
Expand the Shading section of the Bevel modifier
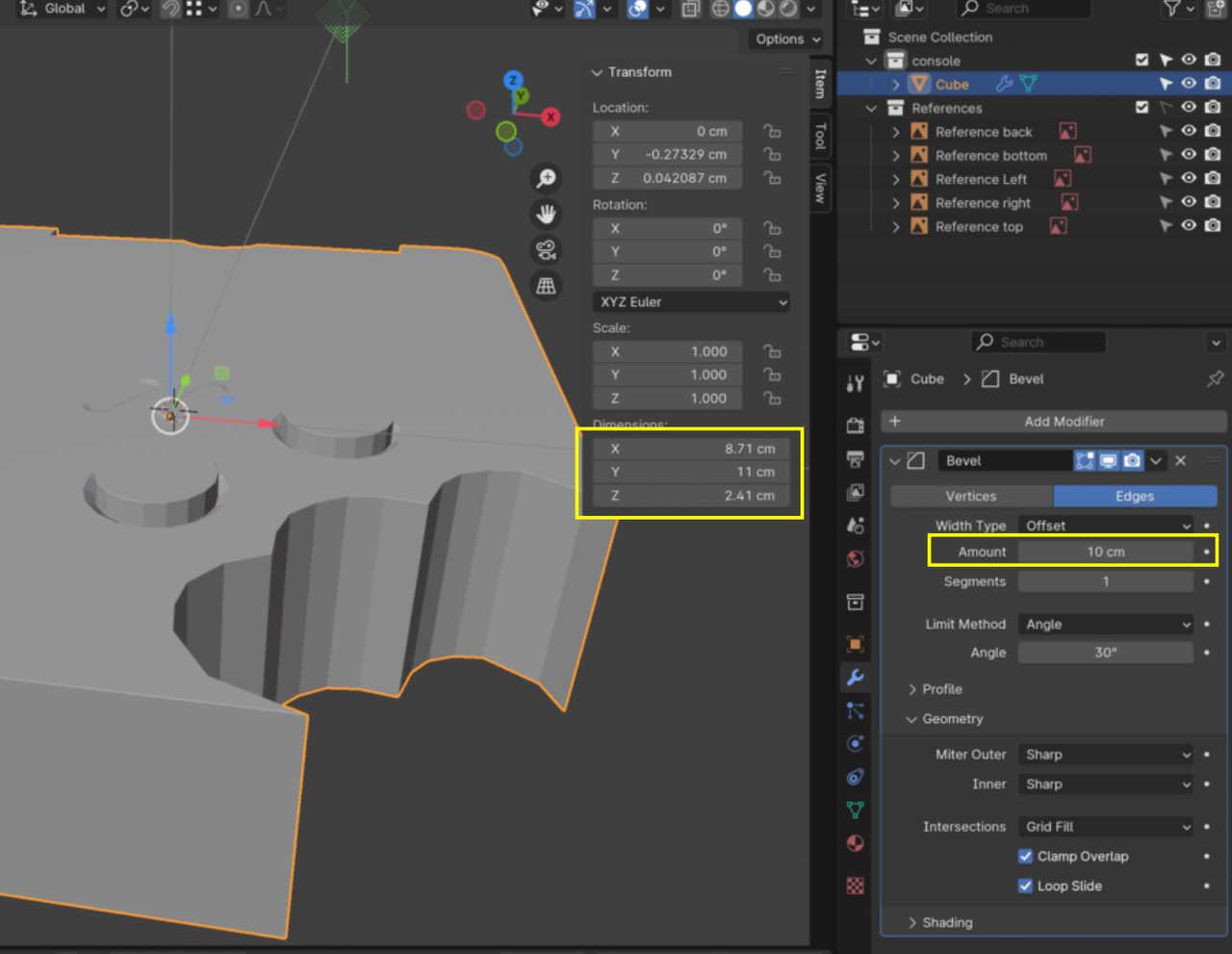tap(948, 922)
